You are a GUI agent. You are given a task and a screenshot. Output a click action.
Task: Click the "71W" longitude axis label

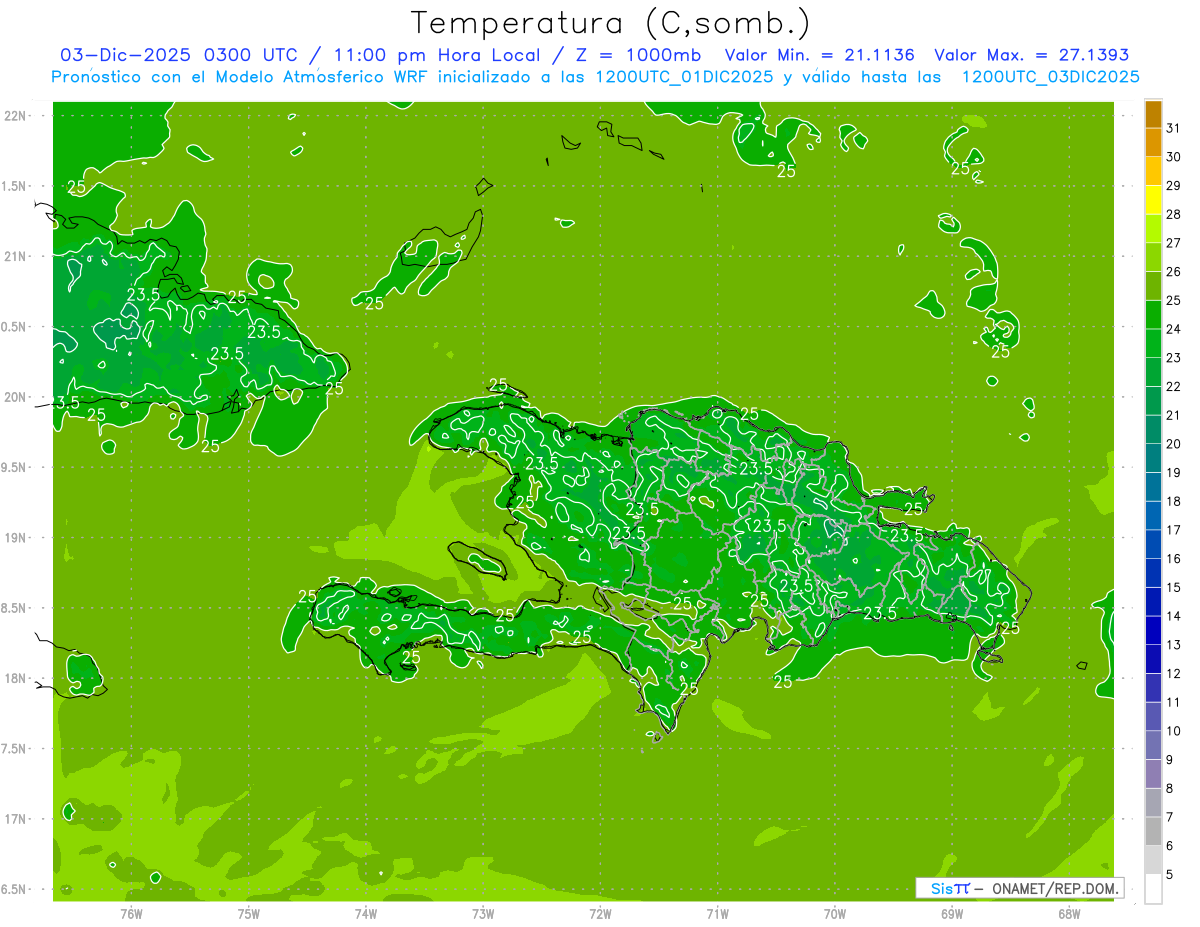coord(717,913)
